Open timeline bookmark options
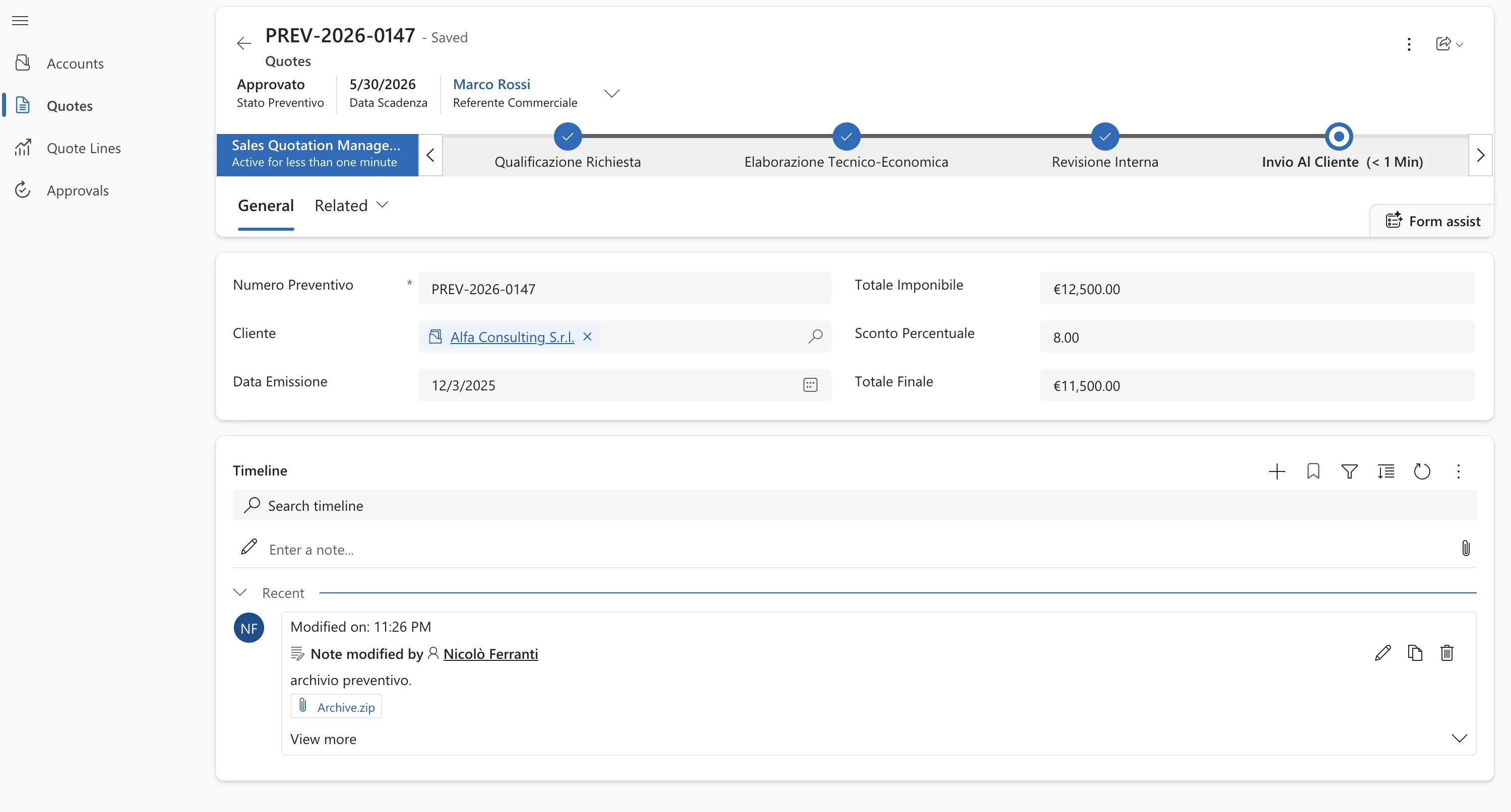 click(x=1313, y=471)
